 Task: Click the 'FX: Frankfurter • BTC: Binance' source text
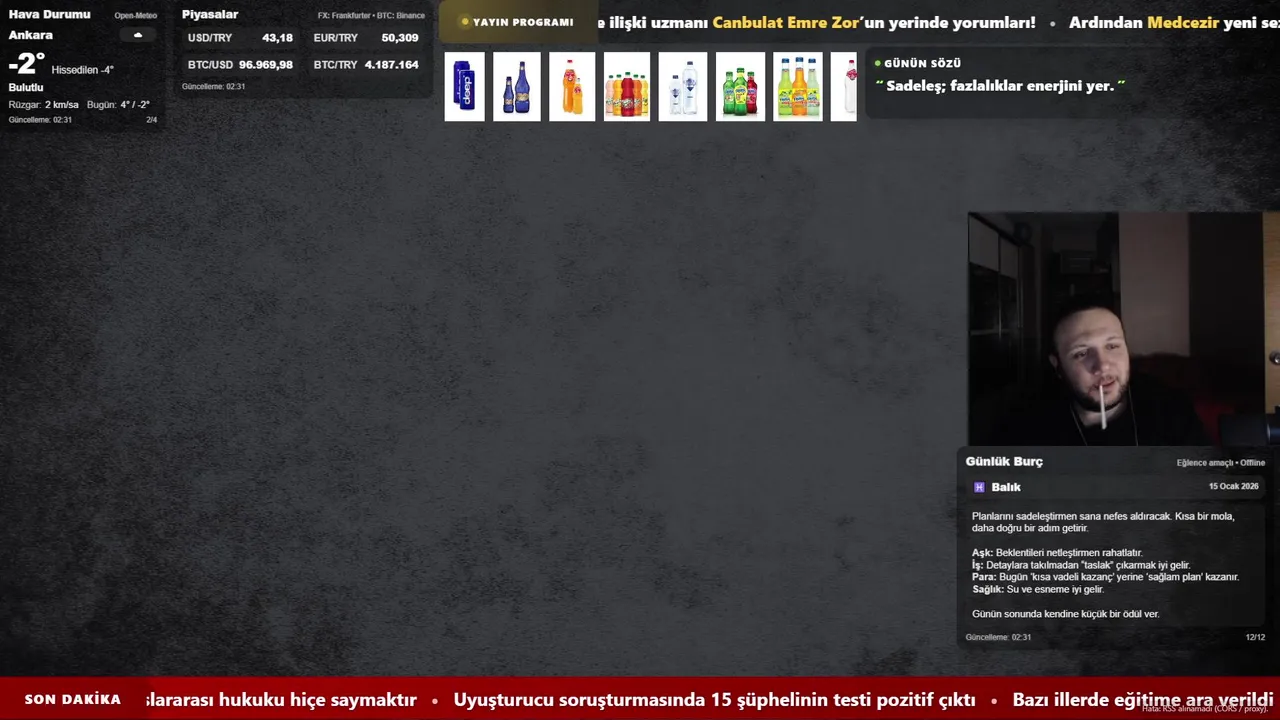(371, 16)
